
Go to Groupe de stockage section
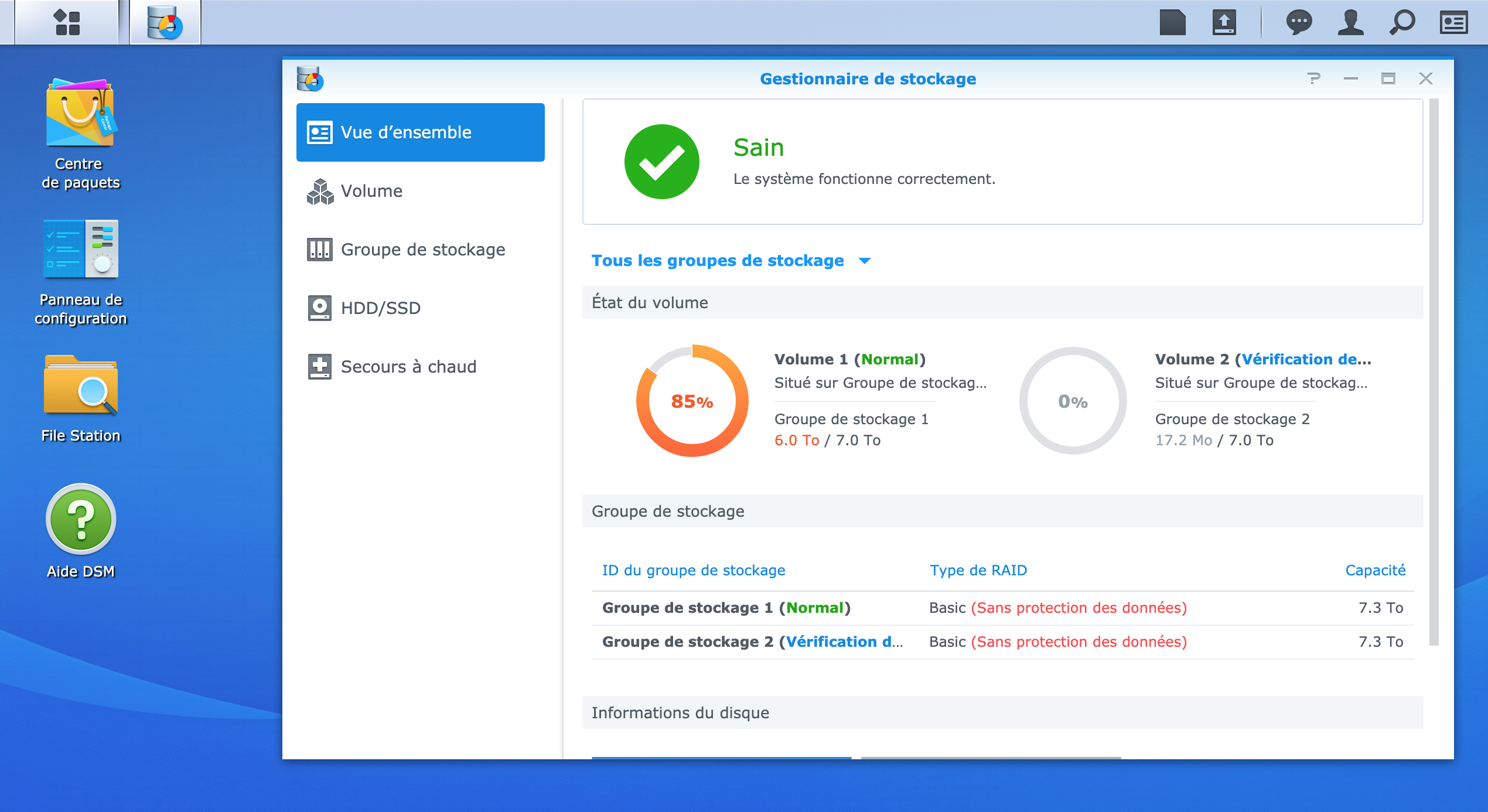coord(422,250)
